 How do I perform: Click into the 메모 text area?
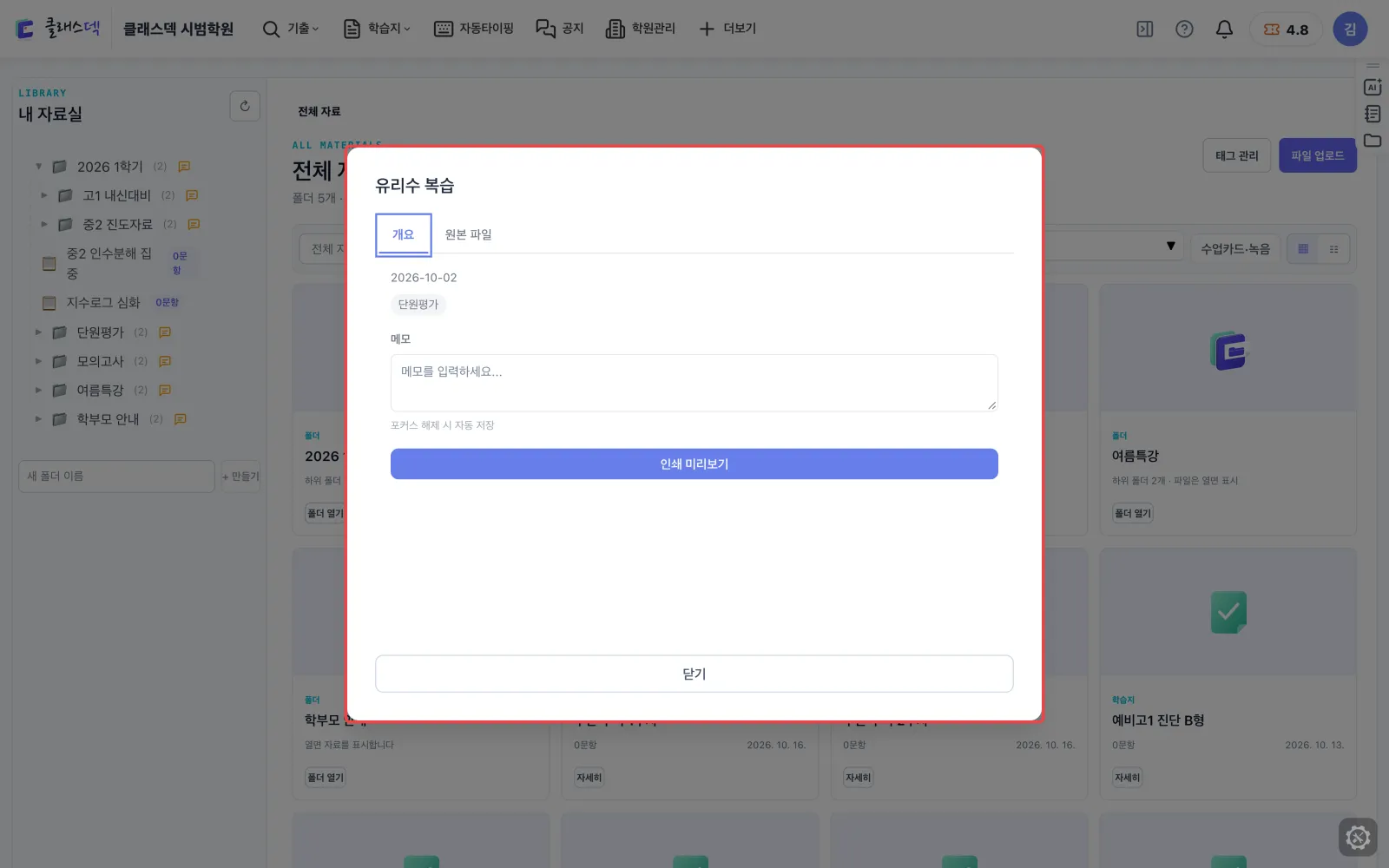click(694, 383)
